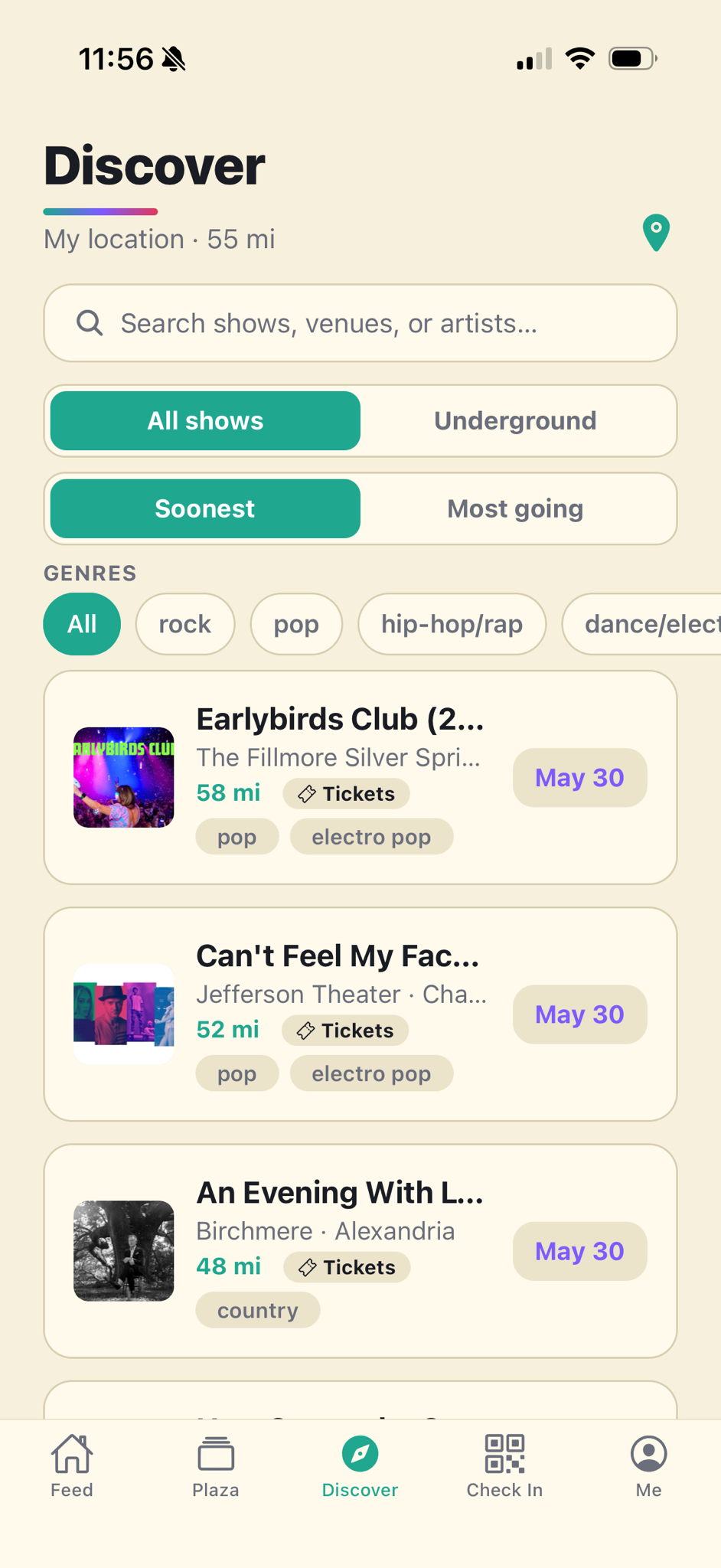Tap Tickets tag on Earlybirds Club
This screenshot has height=1568, width=721.
point(346,794)
